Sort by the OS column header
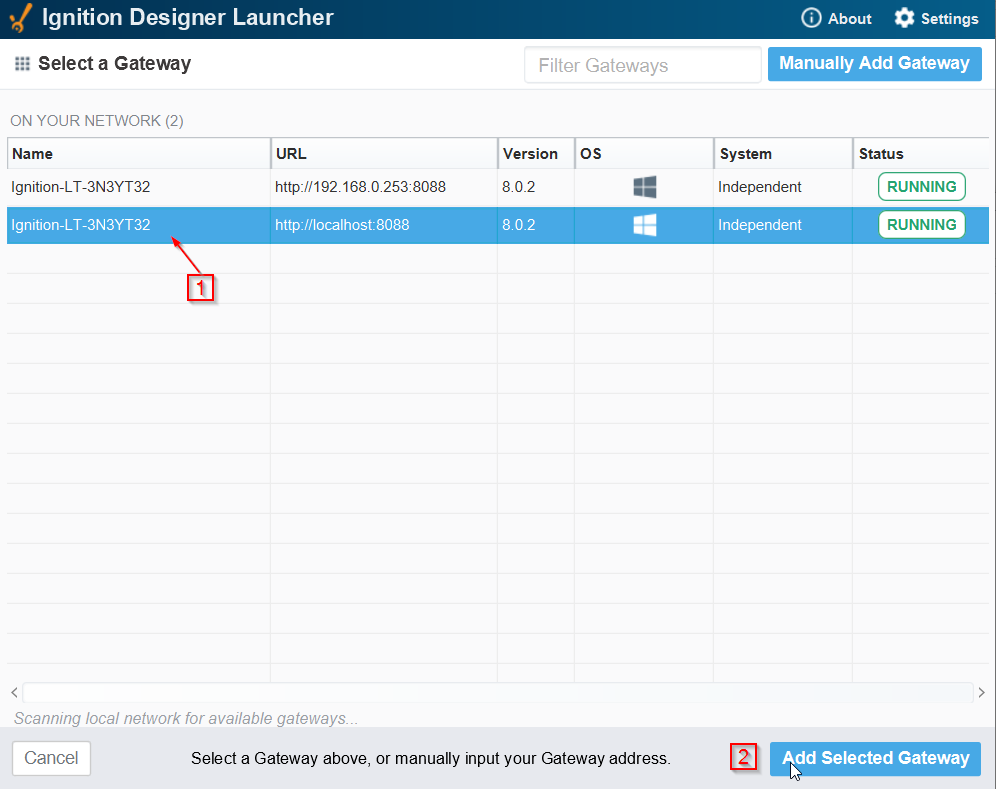The image size is (996, 789). point(644,154)
